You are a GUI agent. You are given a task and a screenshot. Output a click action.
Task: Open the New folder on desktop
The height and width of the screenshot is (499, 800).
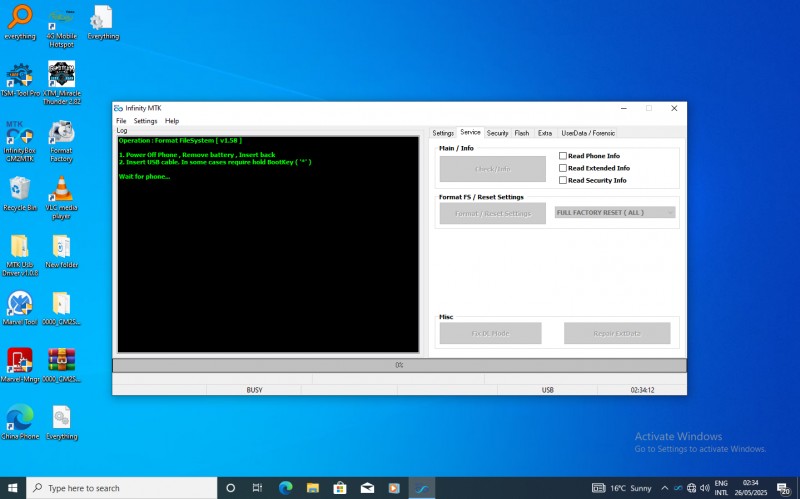pos(62,252)
